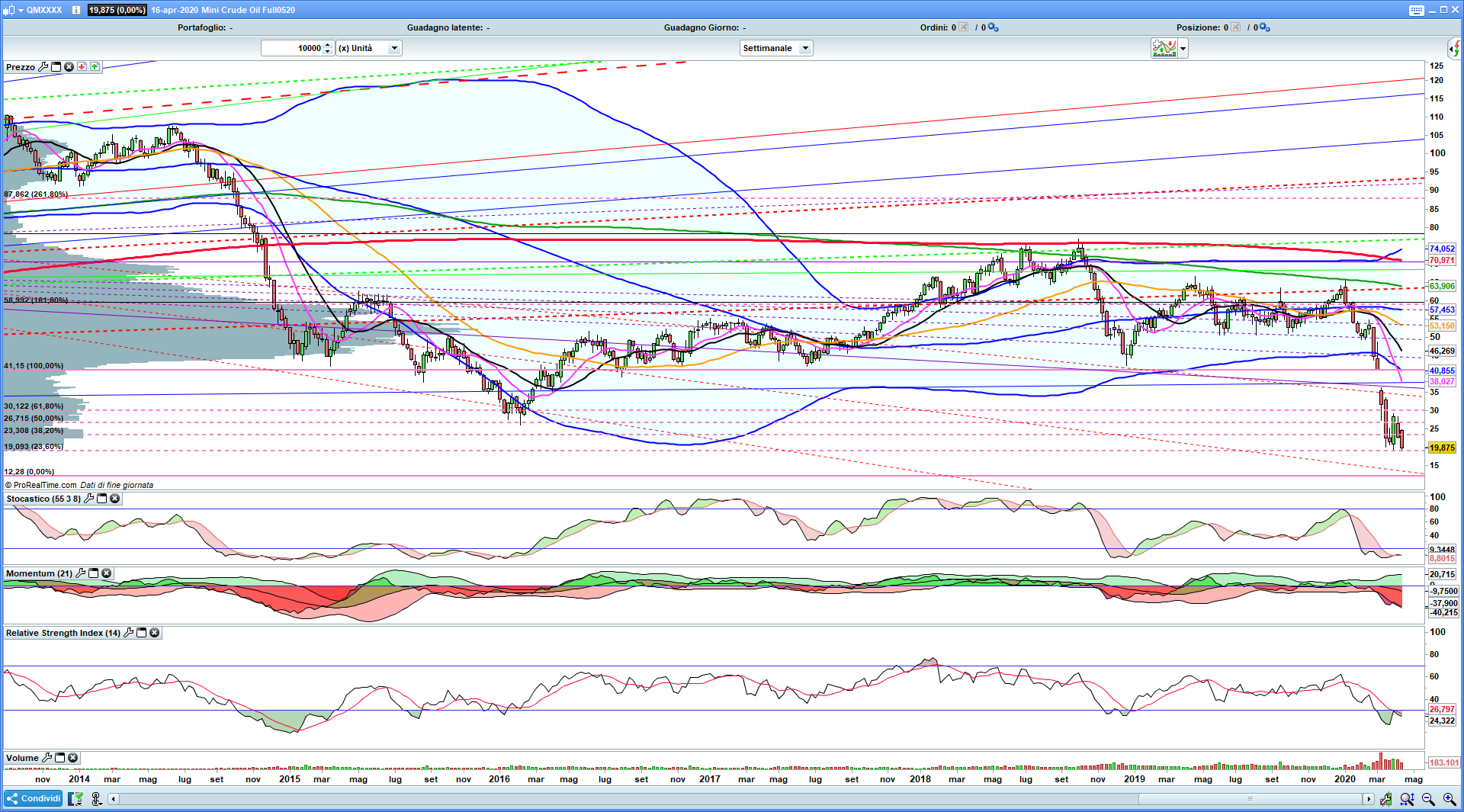Click the 41,15 (100,00%) Fibonacci label
The width and height of the screenshot is (1464, 812).
34,366
